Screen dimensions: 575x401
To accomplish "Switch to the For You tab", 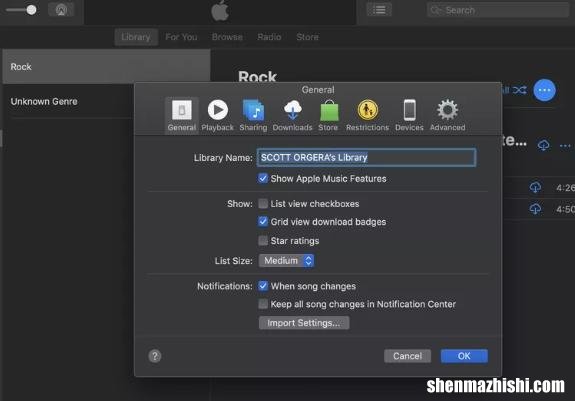I will (x=181, y=37).
